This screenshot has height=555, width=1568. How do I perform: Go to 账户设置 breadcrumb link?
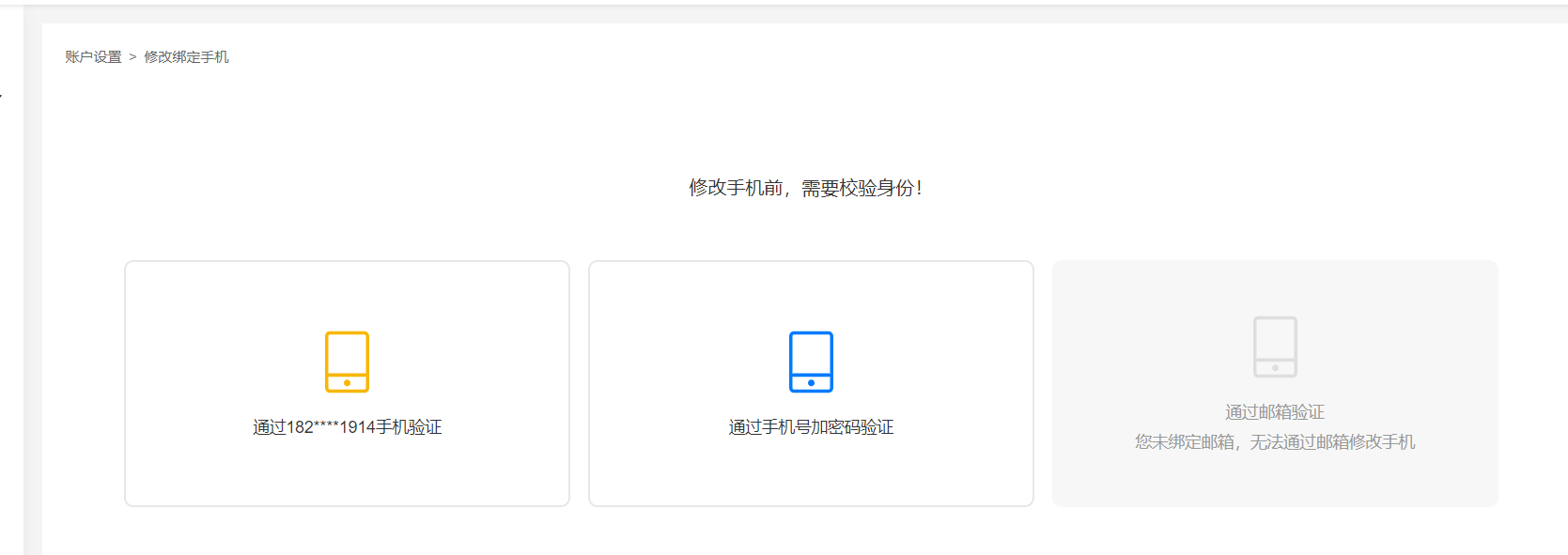pyautogui.click(x=93, y=57)
